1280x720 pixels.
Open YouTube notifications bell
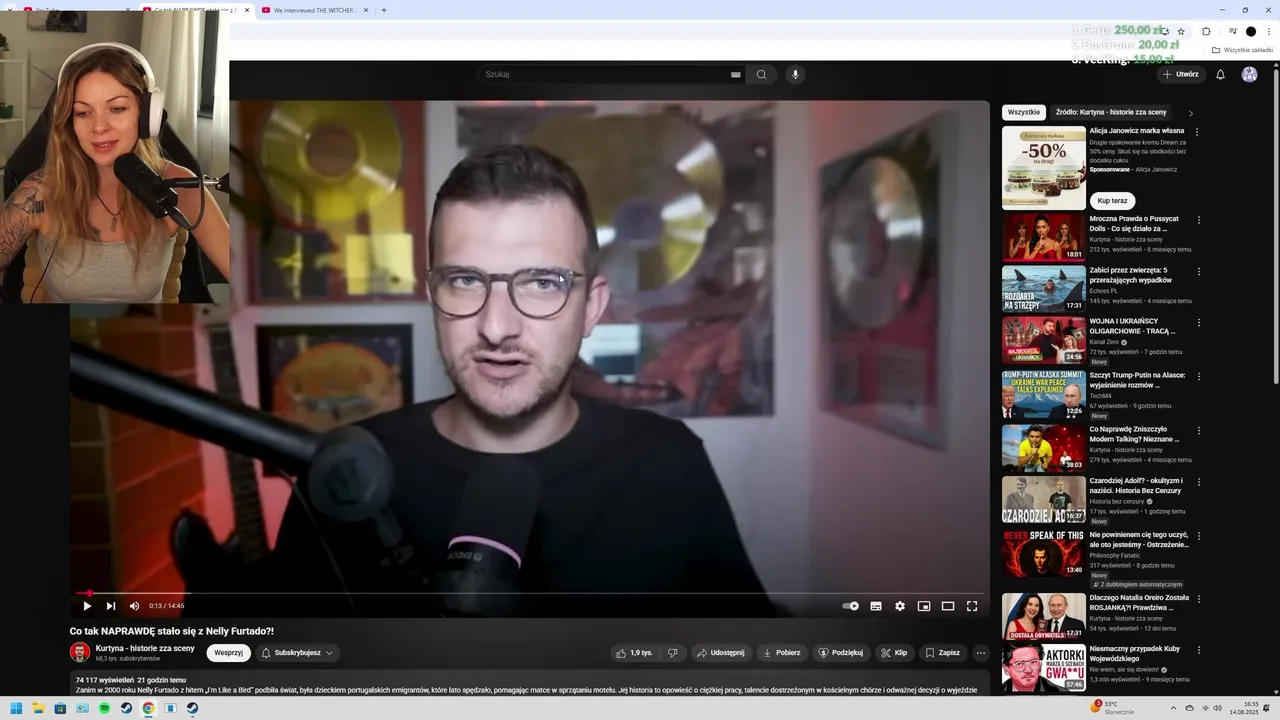[1220, 74]
